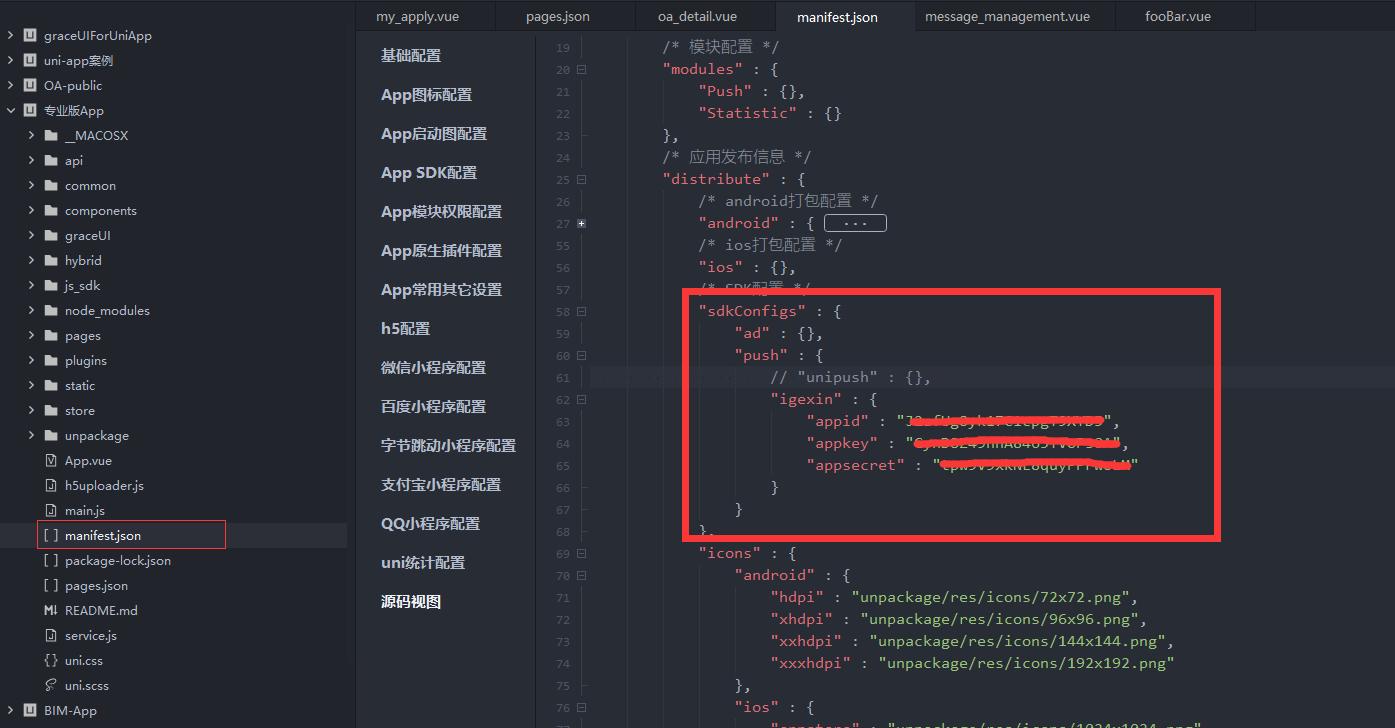Collapse the distribute block at line 25

pos(581,180)
